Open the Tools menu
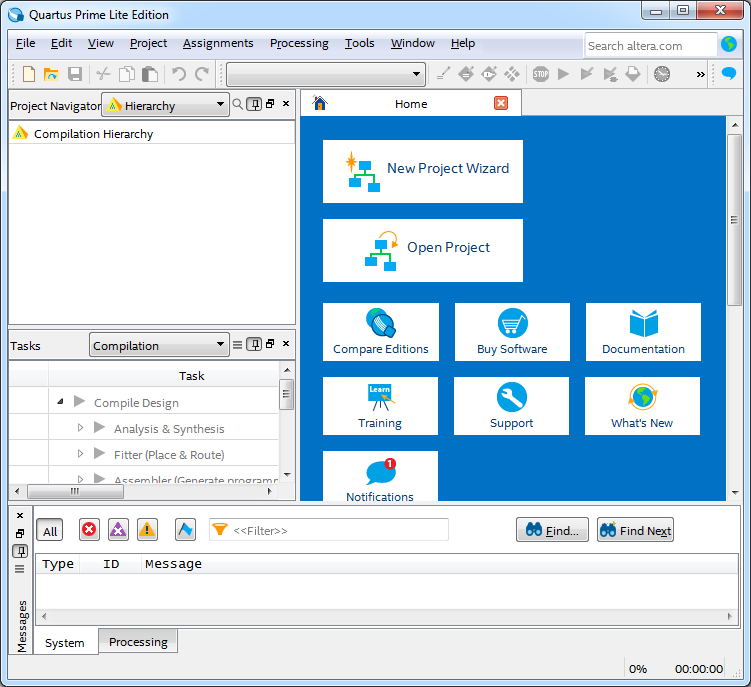Image resolution: width=751 pixels, height=687 pixels. coord(360,43)
